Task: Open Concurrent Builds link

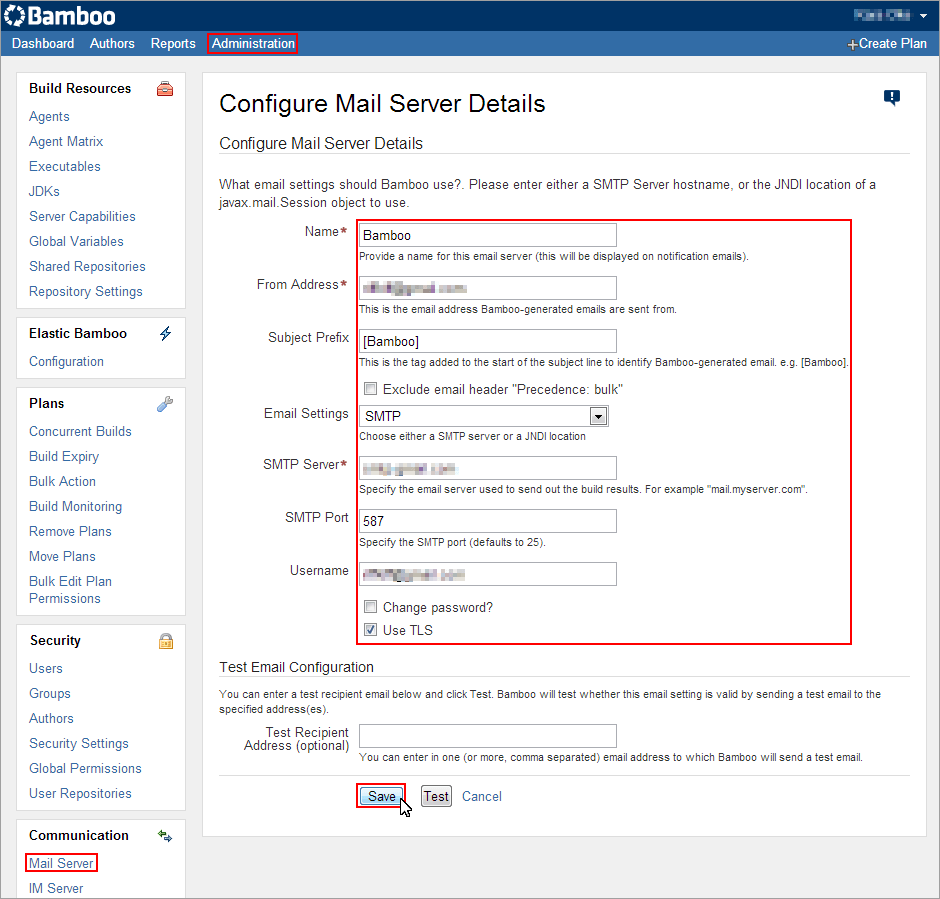Action: coord(80,432)
